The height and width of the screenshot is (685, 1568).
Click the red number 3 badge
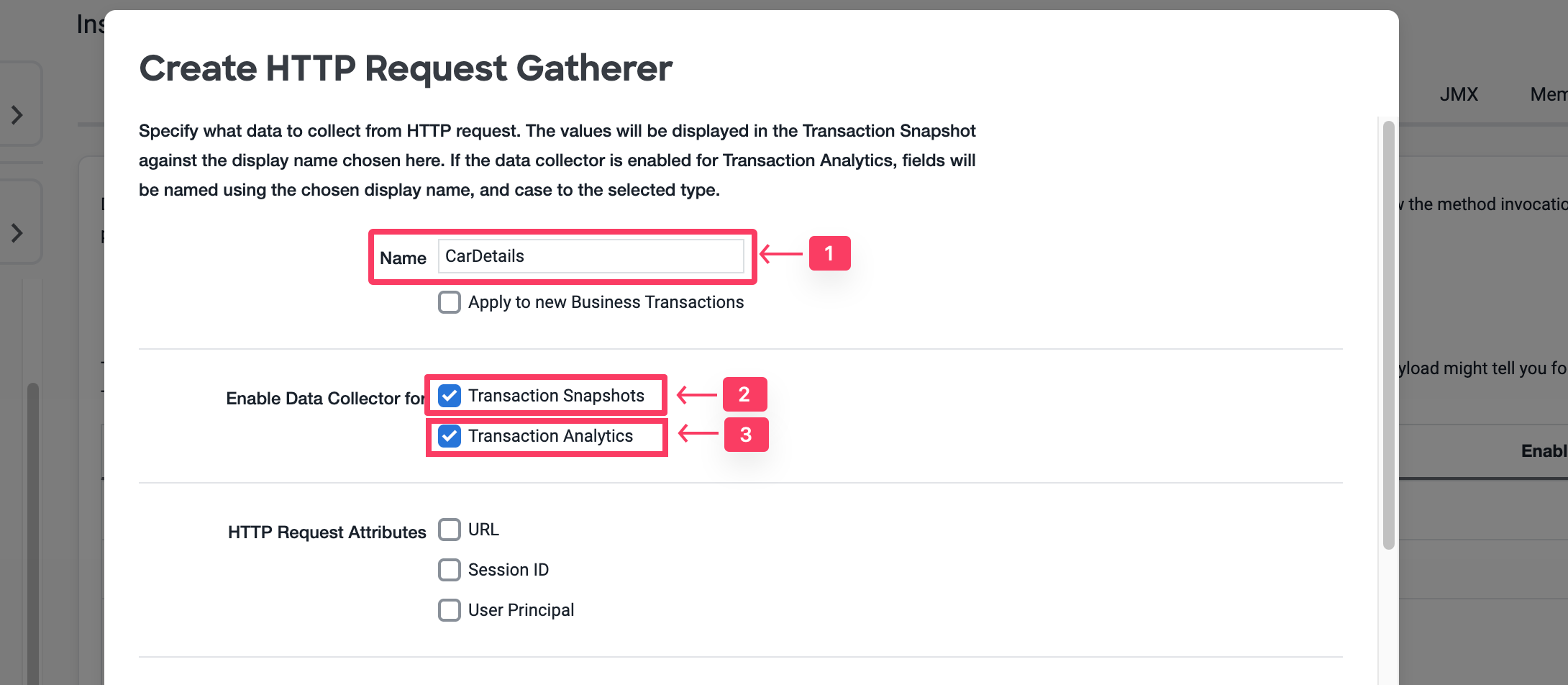(x=746, y=435)
